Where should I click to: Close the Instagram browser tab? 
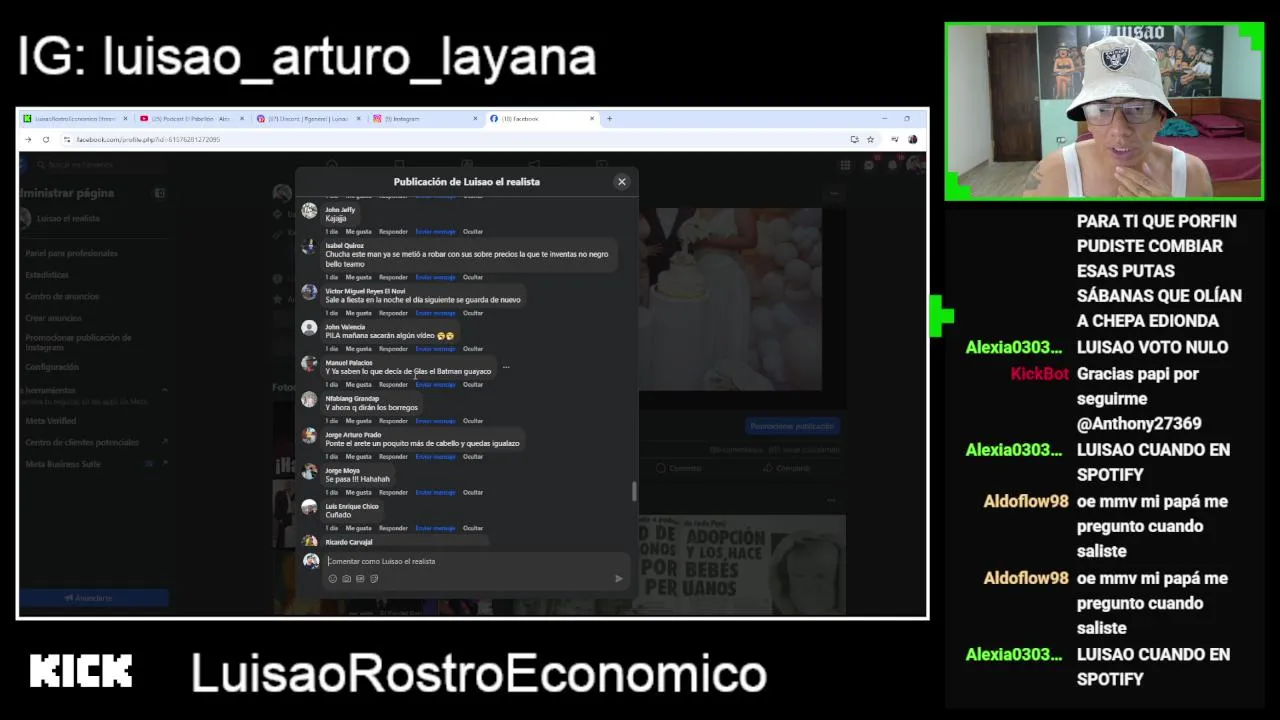click(x=475, y=119)
